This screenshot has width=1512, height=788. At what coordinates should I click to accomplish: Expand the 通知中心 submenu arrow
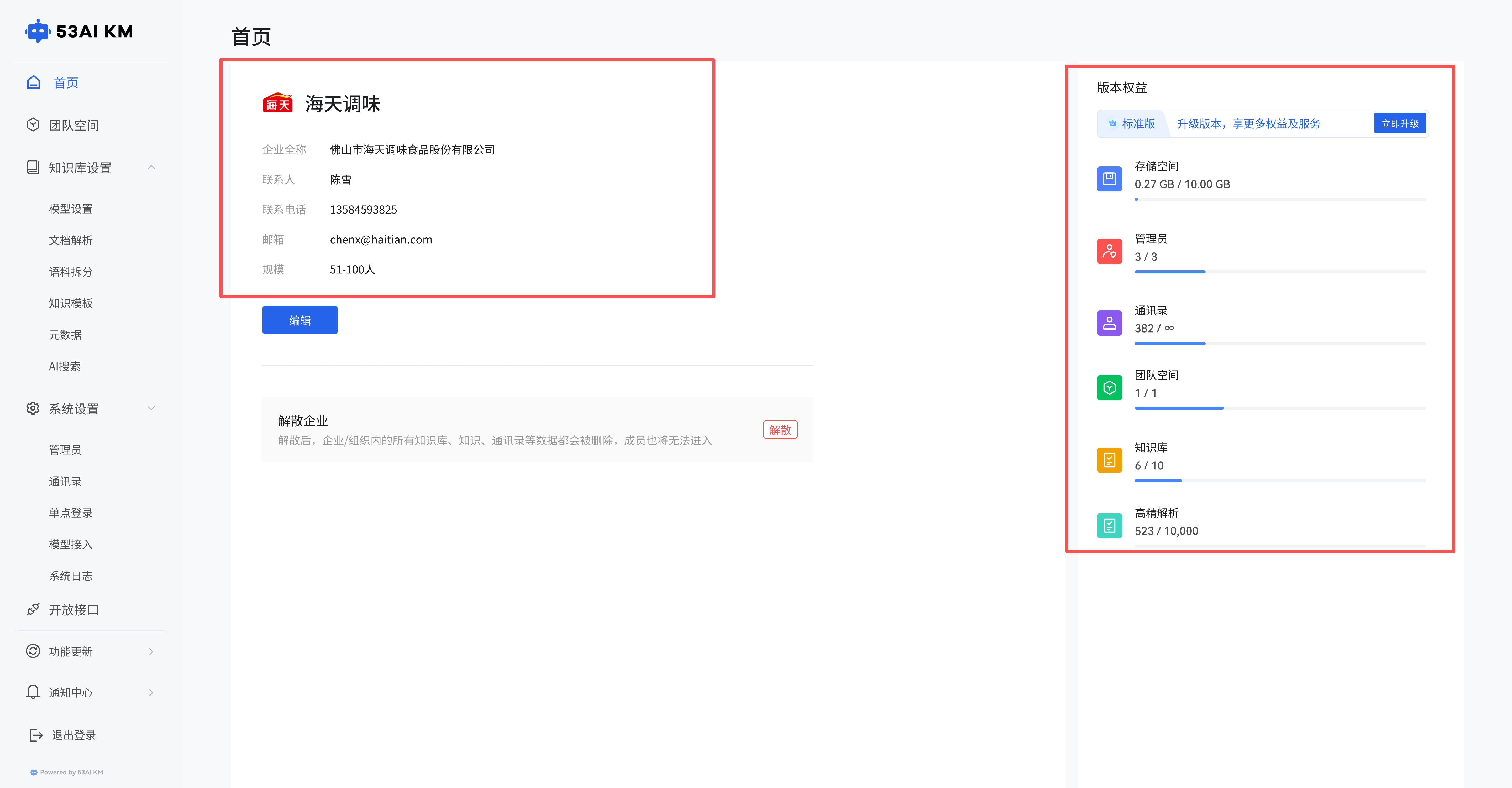(151, 692)
